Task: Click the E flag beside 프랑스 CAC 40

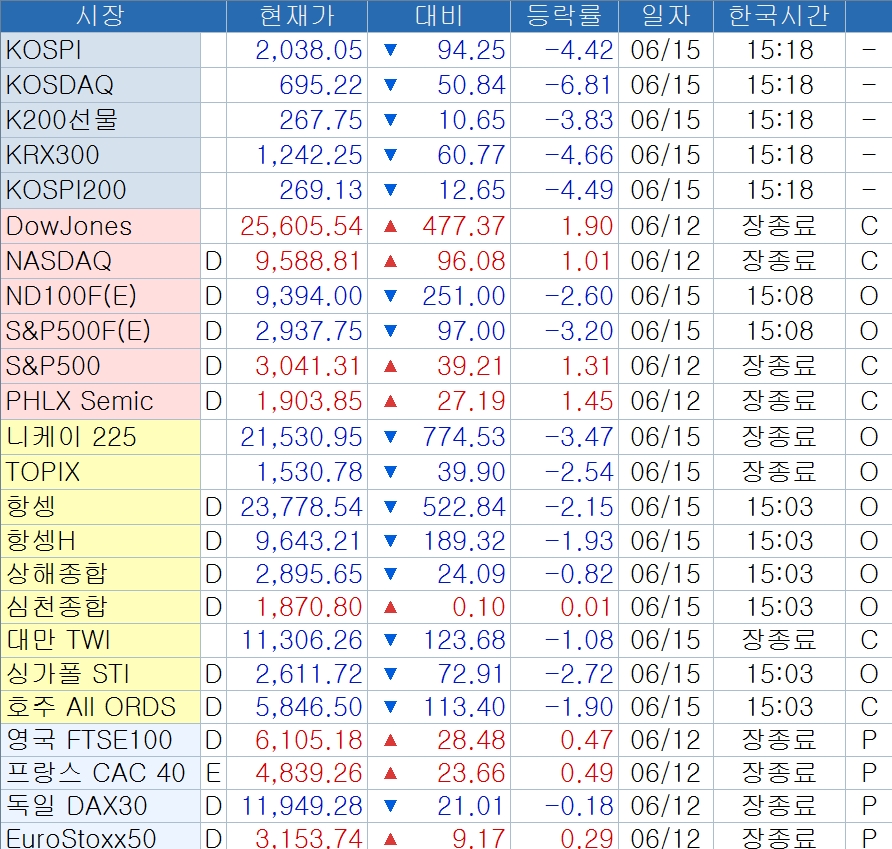Action: coord(213,773)
